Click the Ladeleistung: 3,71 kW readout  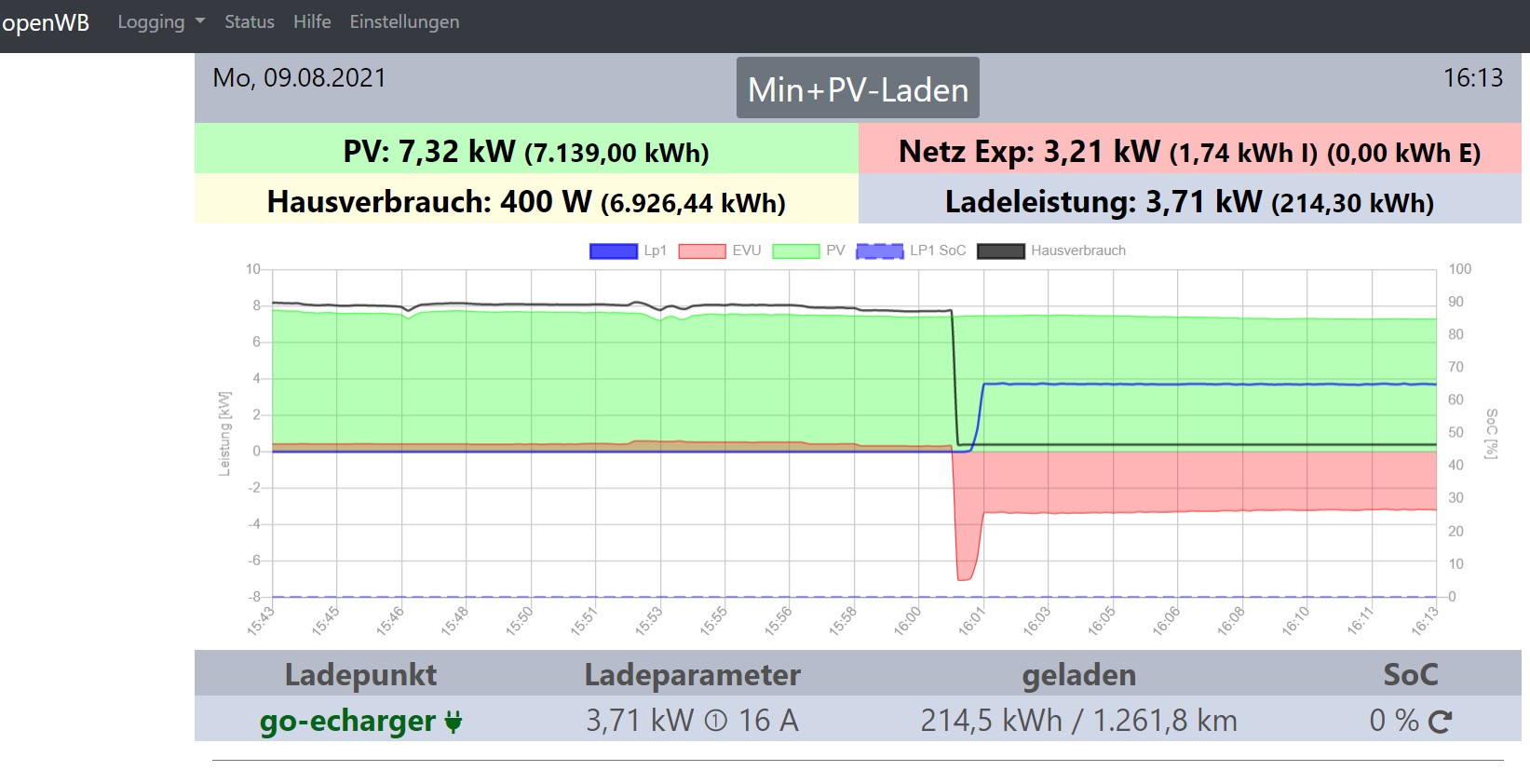1189,200
